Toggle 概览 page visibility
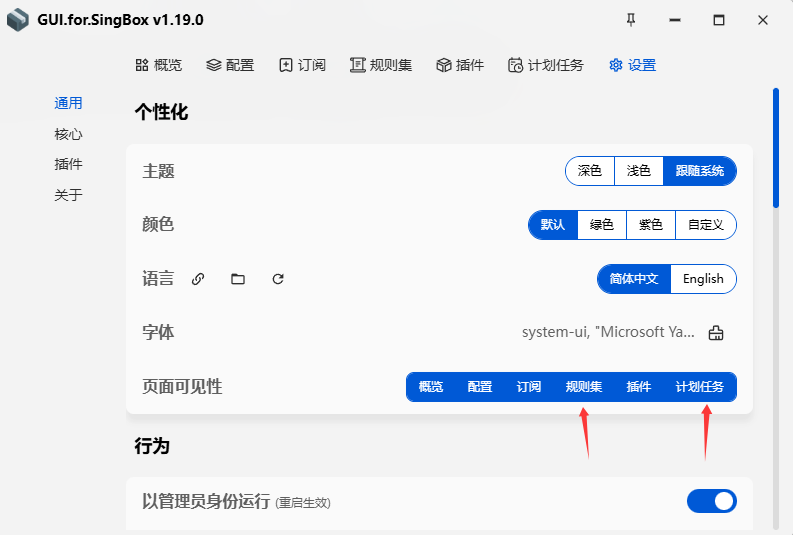Viewport: 793px width, 535px height. point(431,387)
